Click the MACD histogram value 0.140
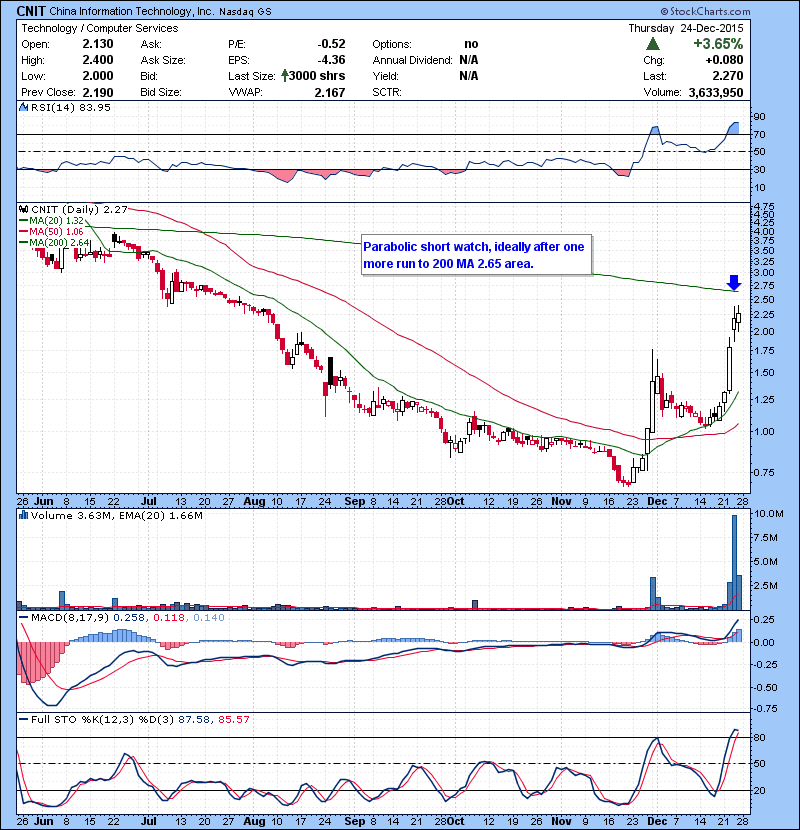This screenshot has width=800, height=830. 209,617
